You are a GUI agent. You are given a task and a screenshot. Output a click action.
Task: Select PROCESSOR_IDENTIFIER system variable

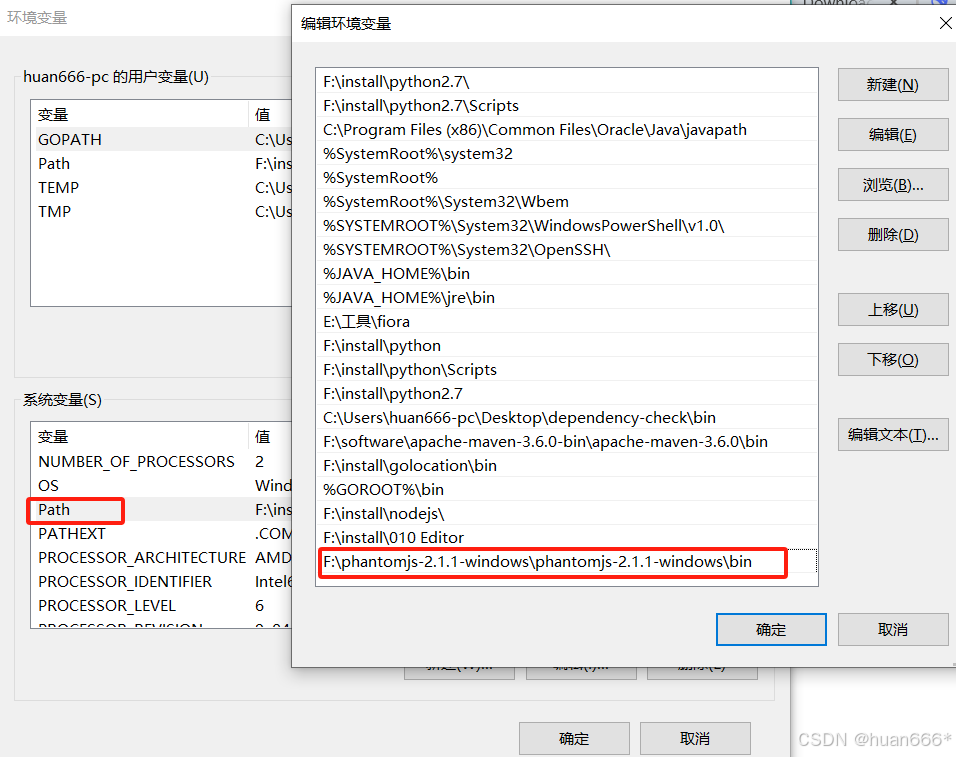pos(162,581)
